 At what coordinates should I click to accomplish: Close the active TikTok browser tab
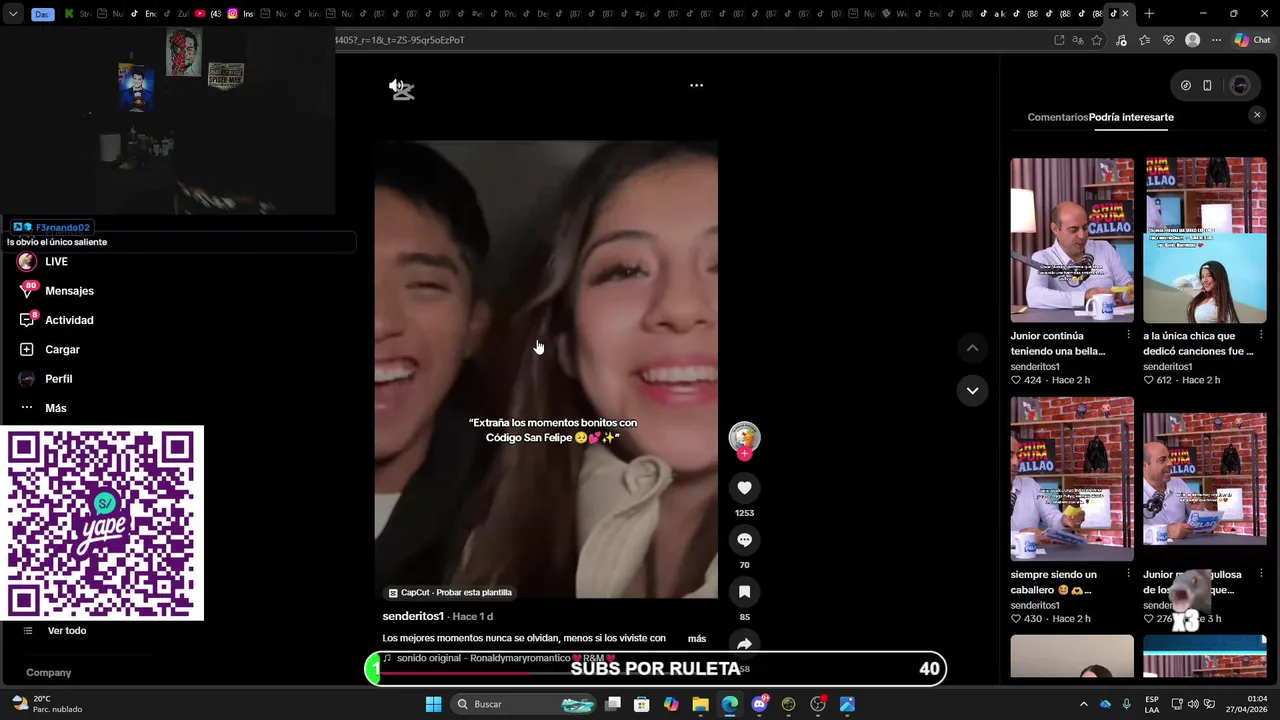[x=1125, y=14]
